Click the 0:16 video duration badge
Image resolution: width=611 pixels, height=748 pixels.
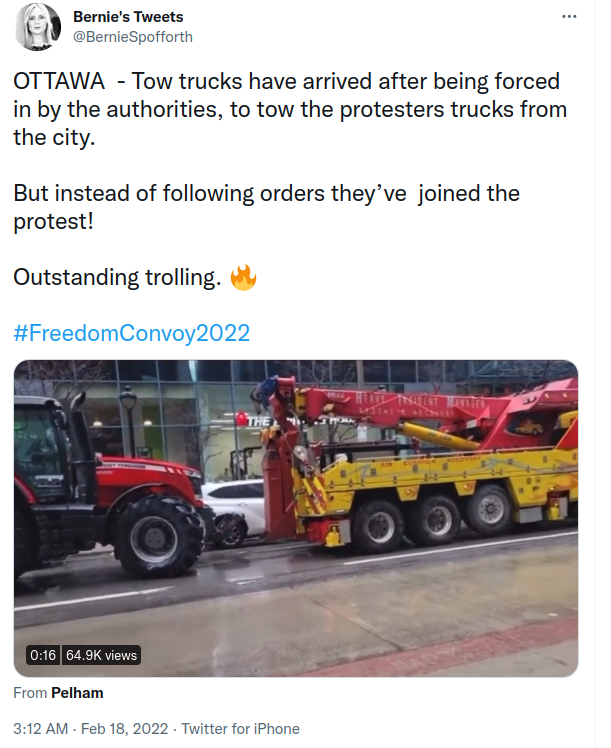43,655
